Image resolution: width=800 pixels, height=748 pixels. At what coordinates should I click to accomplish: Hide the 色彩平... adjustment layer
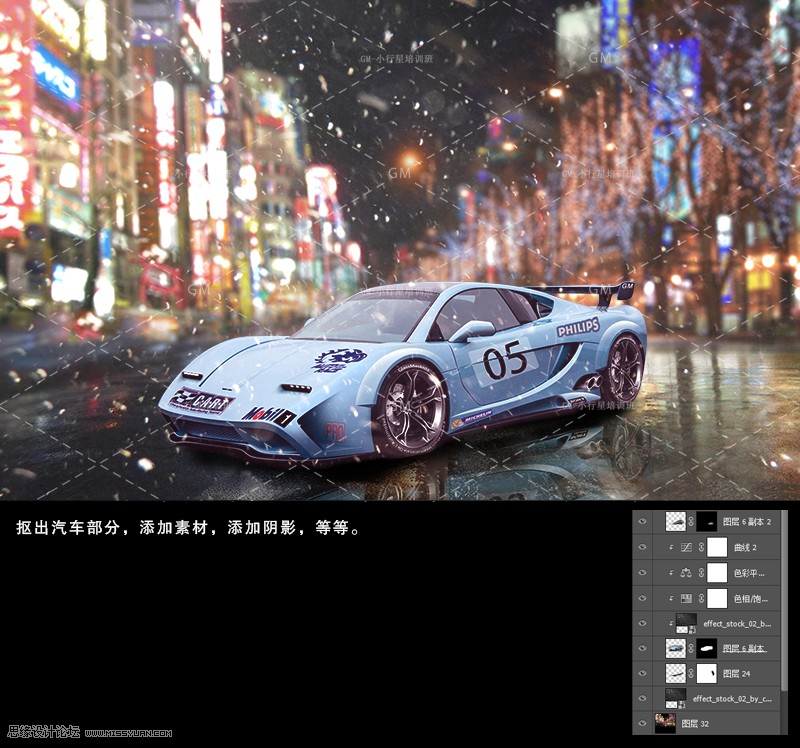click(x=642, y=572)
